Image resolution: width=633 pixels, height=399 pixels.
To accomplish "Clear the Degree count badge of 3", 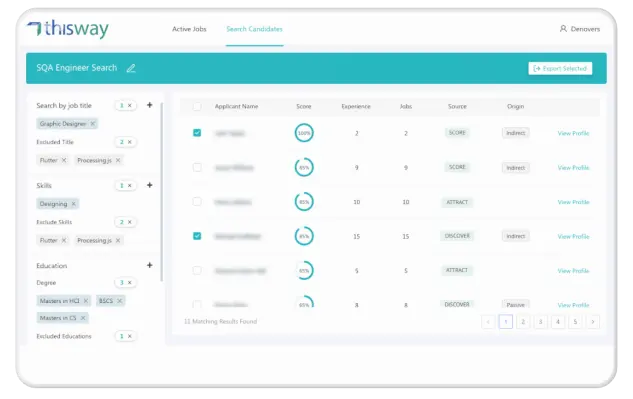I will (130, 282).
